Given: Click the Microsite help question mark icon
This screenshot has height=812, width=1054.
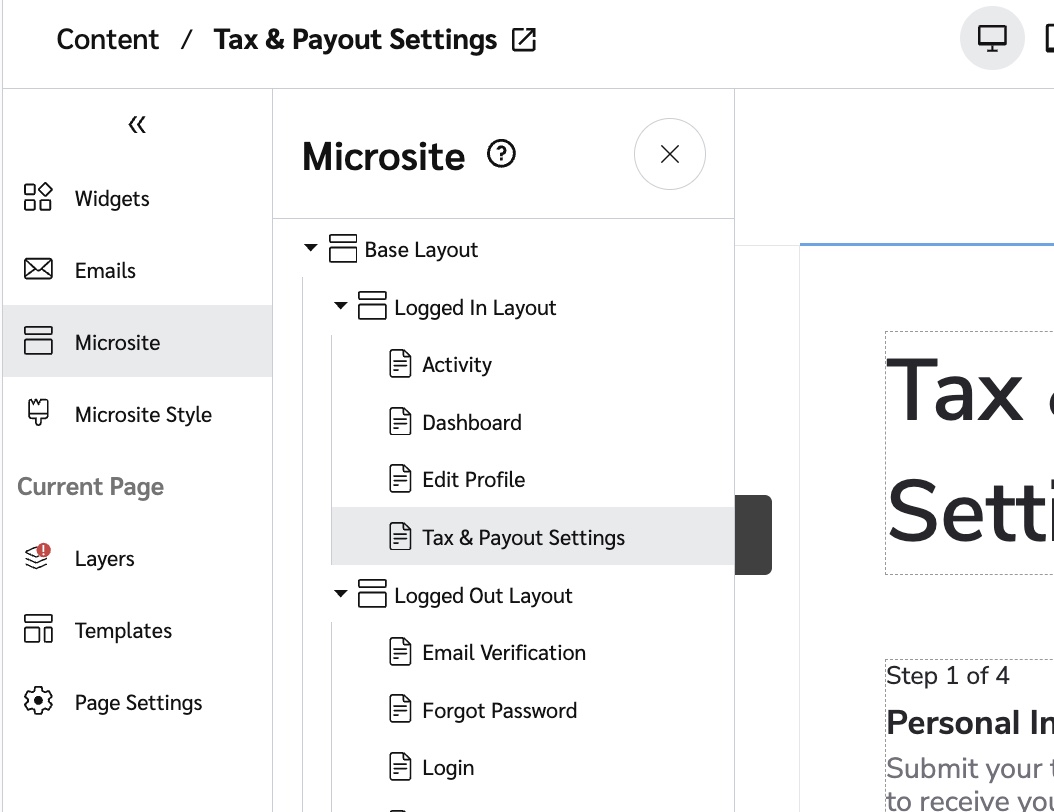Looking at the screenshot, I should (501, 155).
